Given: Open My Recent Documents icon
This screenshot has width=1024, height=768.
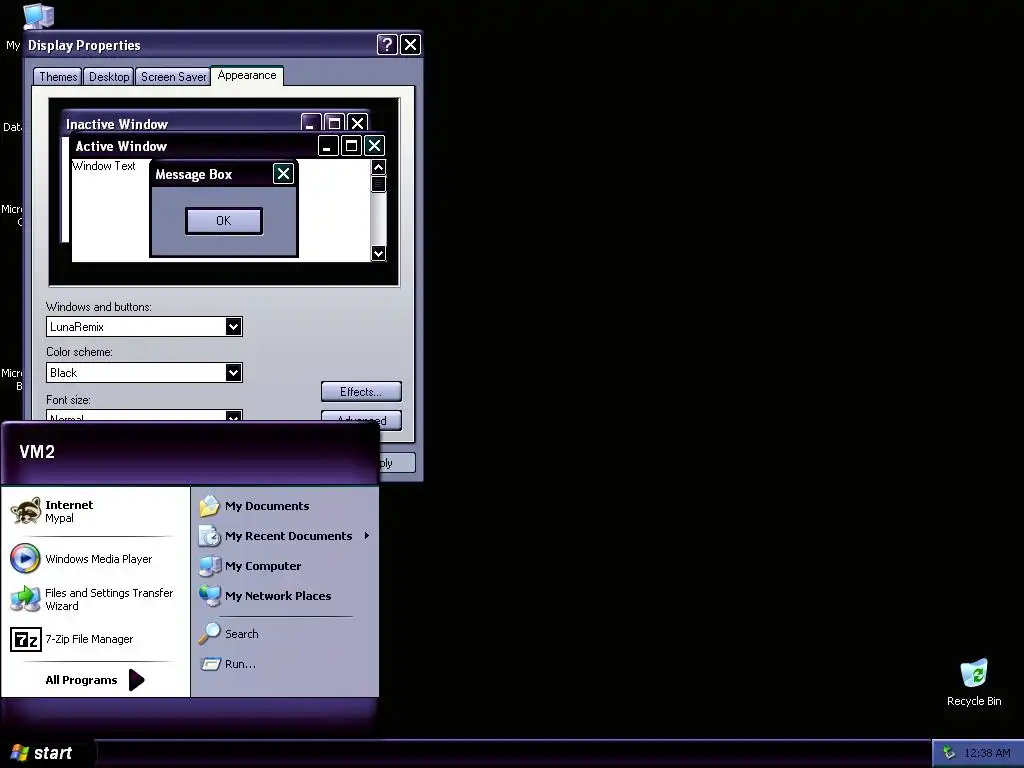Looking at the screenshot, I should point(210,536).
